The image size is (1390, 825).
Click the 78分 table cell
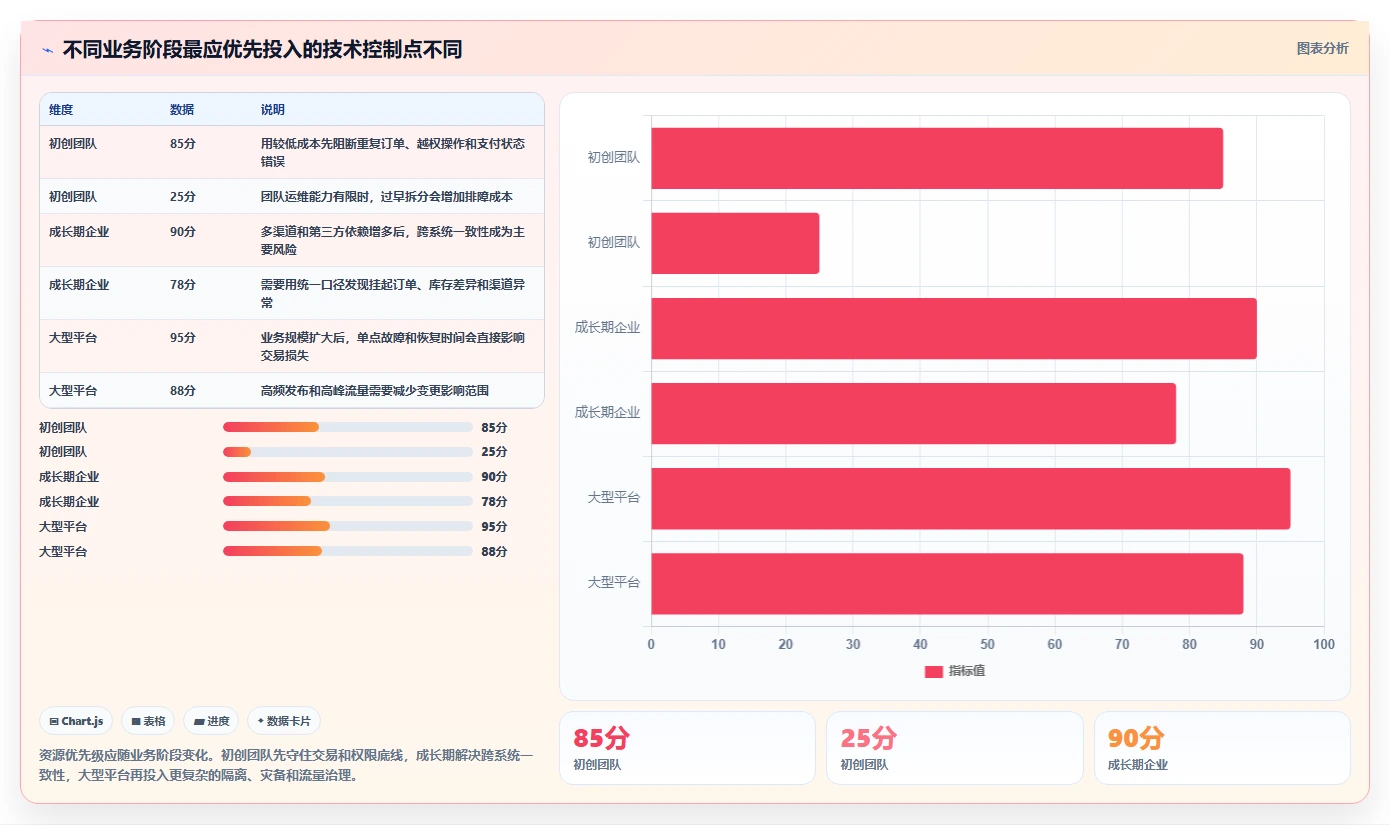pos(183,285)
